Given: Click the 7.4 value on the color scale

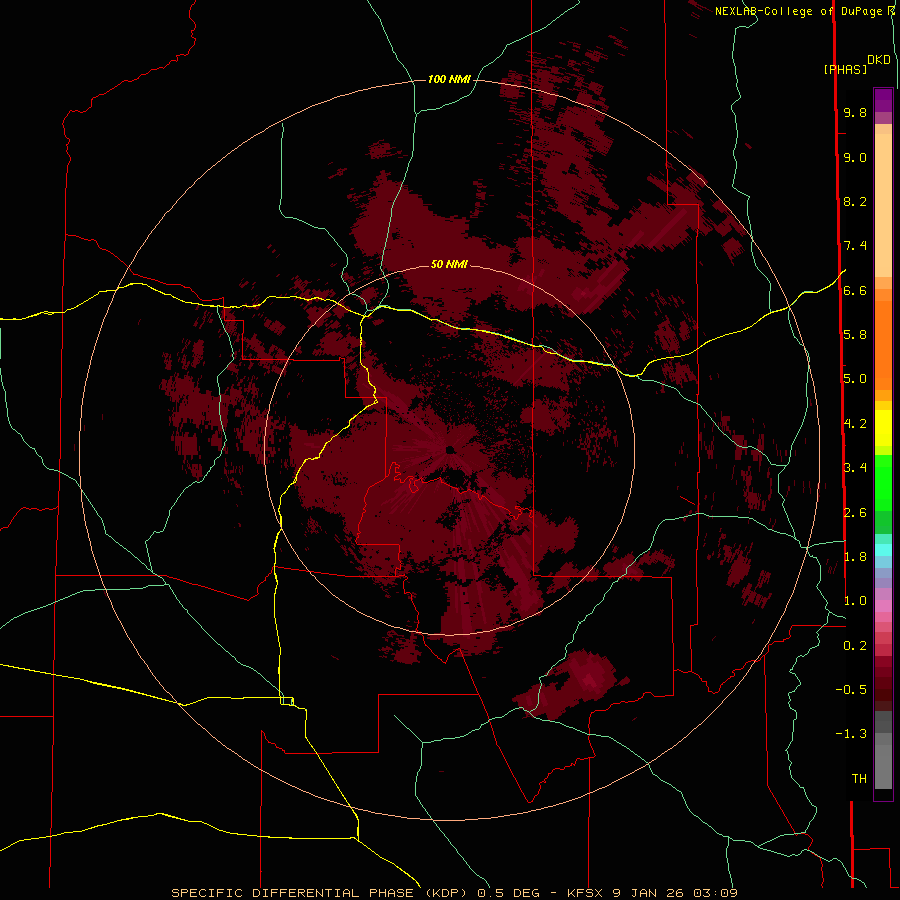Looking at the screenshot, I should pyautogui.click(x=855, y=246).
